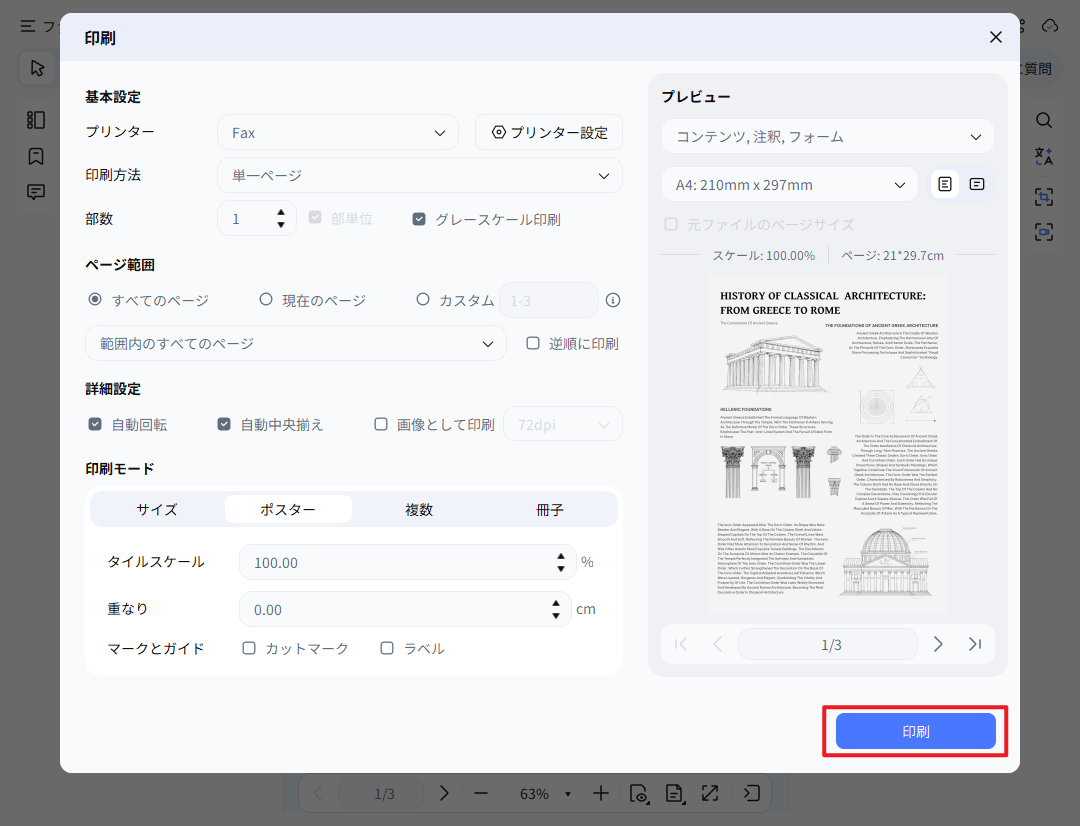Select the all pages radio (すべてのページ)
Viewport: 1080px width, 826px height.
95,300
